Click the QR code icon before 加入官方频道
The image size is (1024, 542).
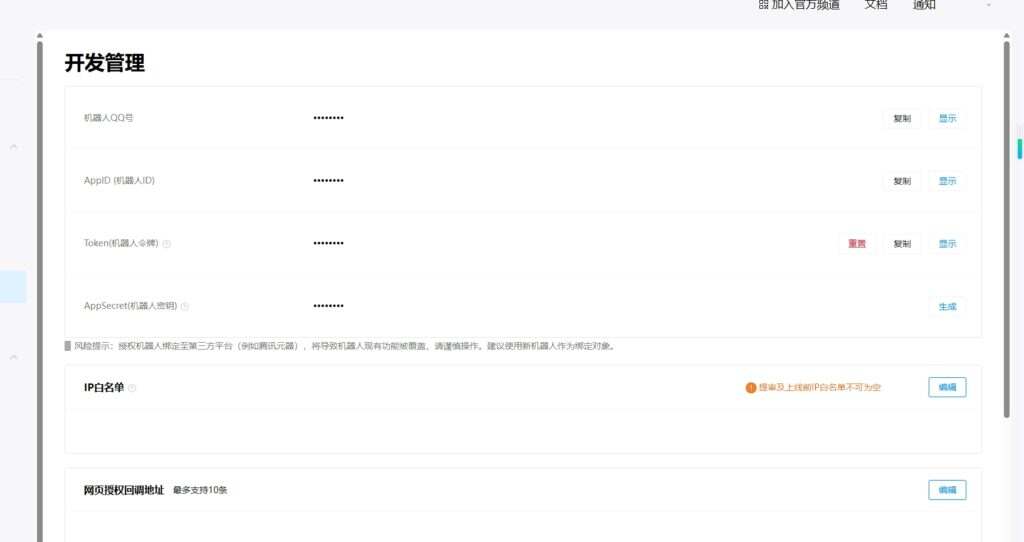pos(763,5)
